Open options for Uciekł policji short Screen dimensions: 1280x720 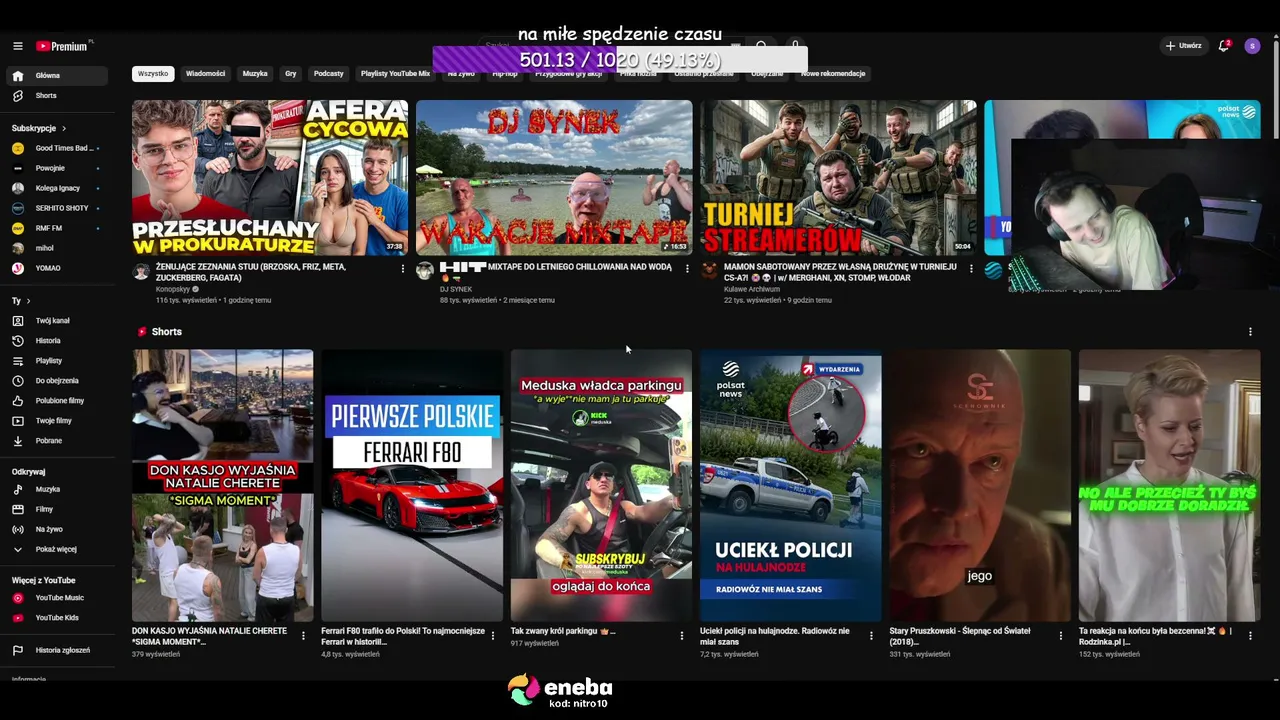pyautogui.click(x=871, y=636)
